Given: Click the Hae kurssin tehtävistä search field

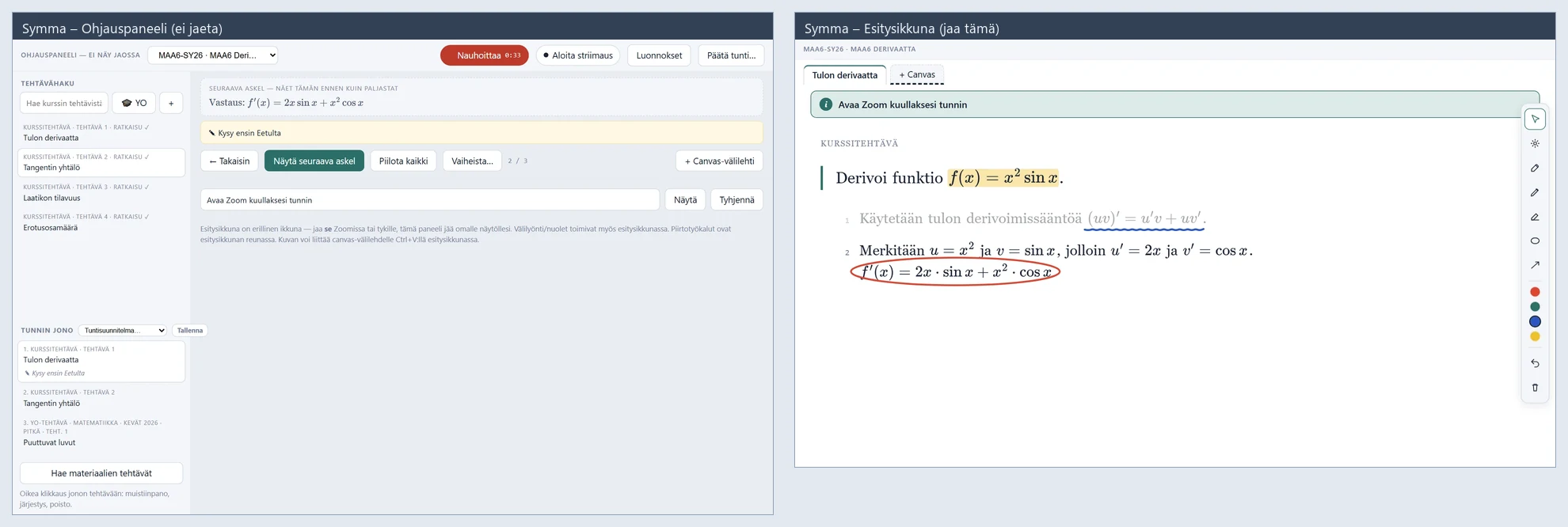Looking at the screenshot, I should point(64,103).
